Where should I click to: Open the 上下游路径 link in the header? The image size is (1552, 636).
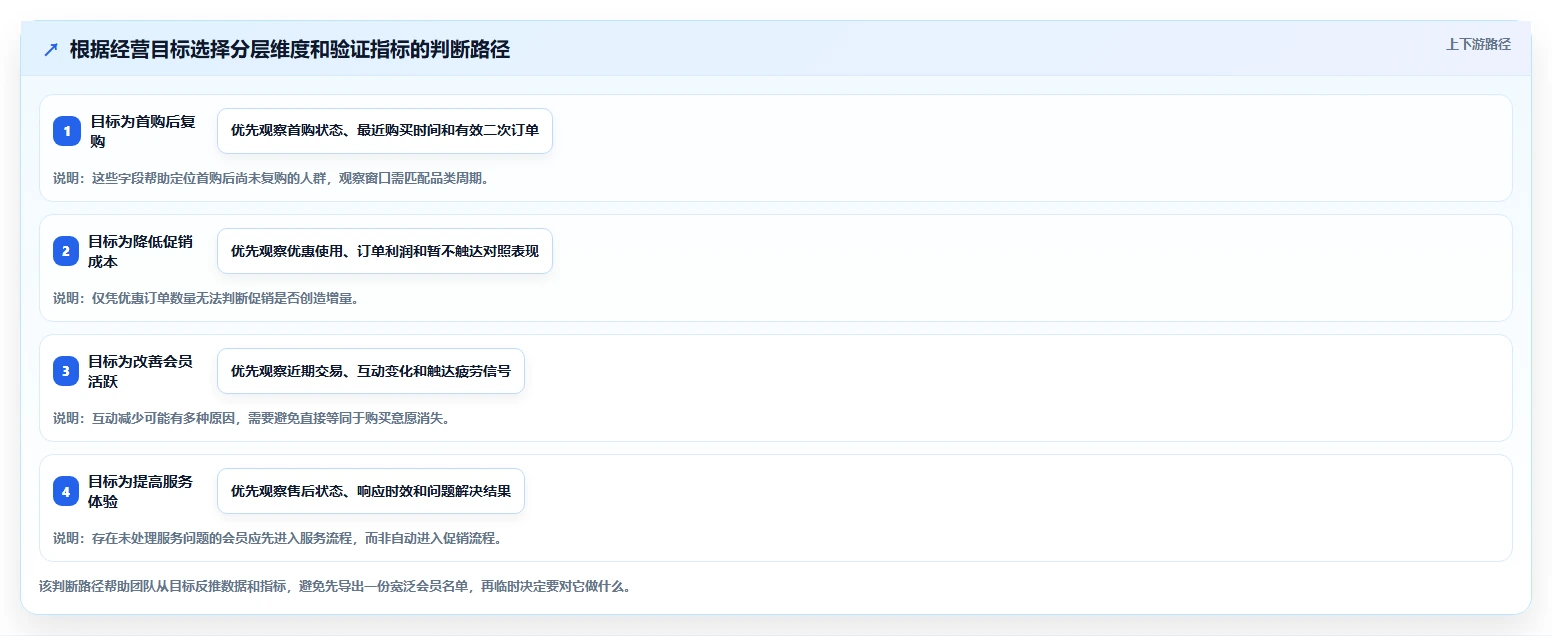coord(1478,44)
